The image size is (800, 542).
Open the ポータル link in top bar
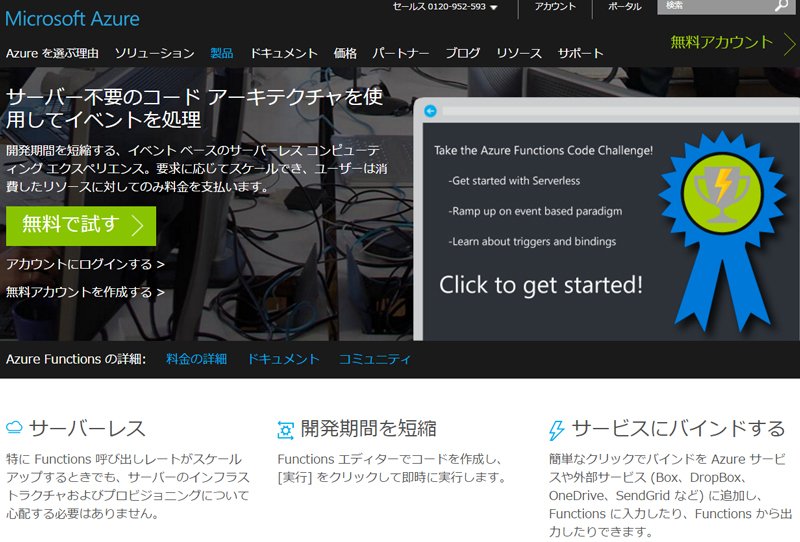(624, 7)
